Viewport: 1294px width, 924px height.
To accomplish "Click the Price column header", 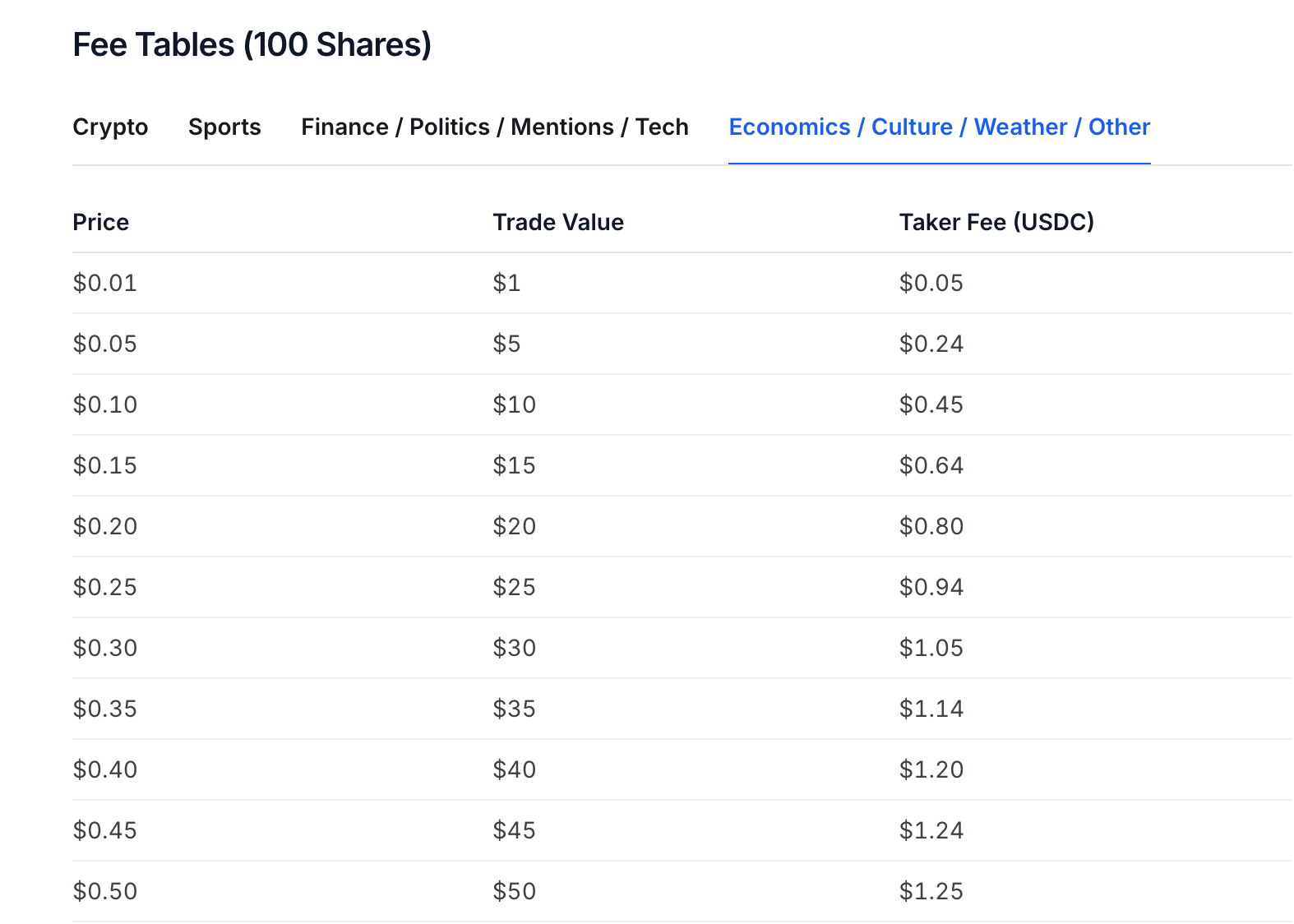I will coord(100,222).
